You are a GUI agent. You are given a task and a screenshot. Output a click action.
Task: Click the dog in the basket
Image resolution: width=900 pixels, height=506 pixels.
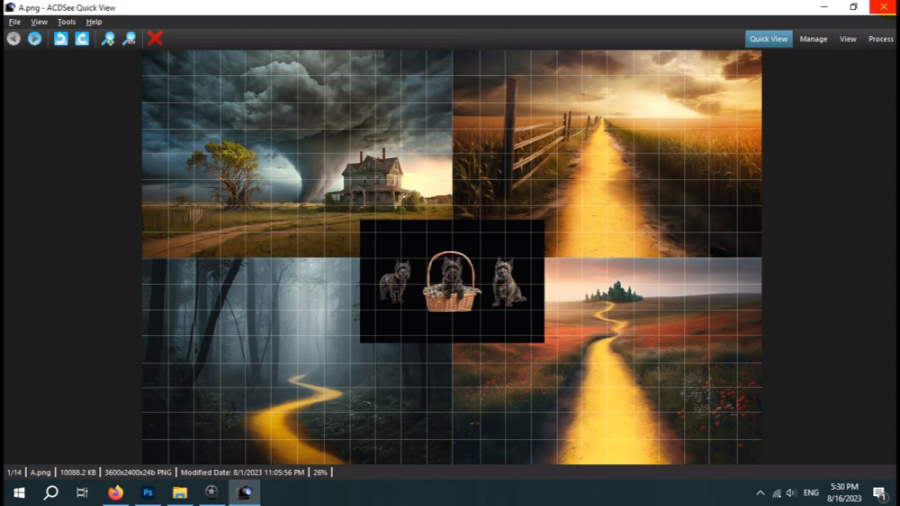(451, 282)
